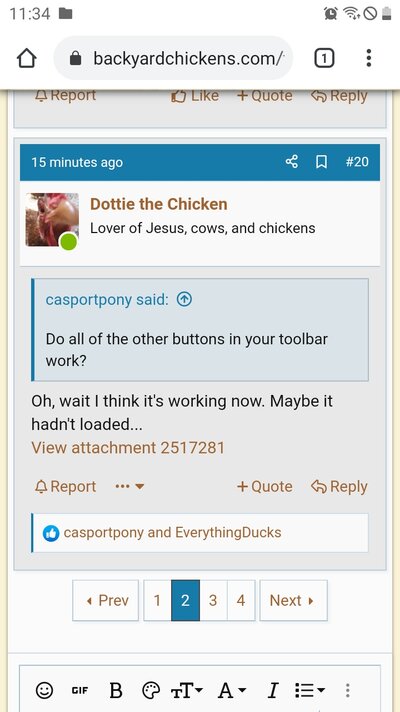Open the browser home page
This screenshot has height=712, width=400.
point(26,58)
